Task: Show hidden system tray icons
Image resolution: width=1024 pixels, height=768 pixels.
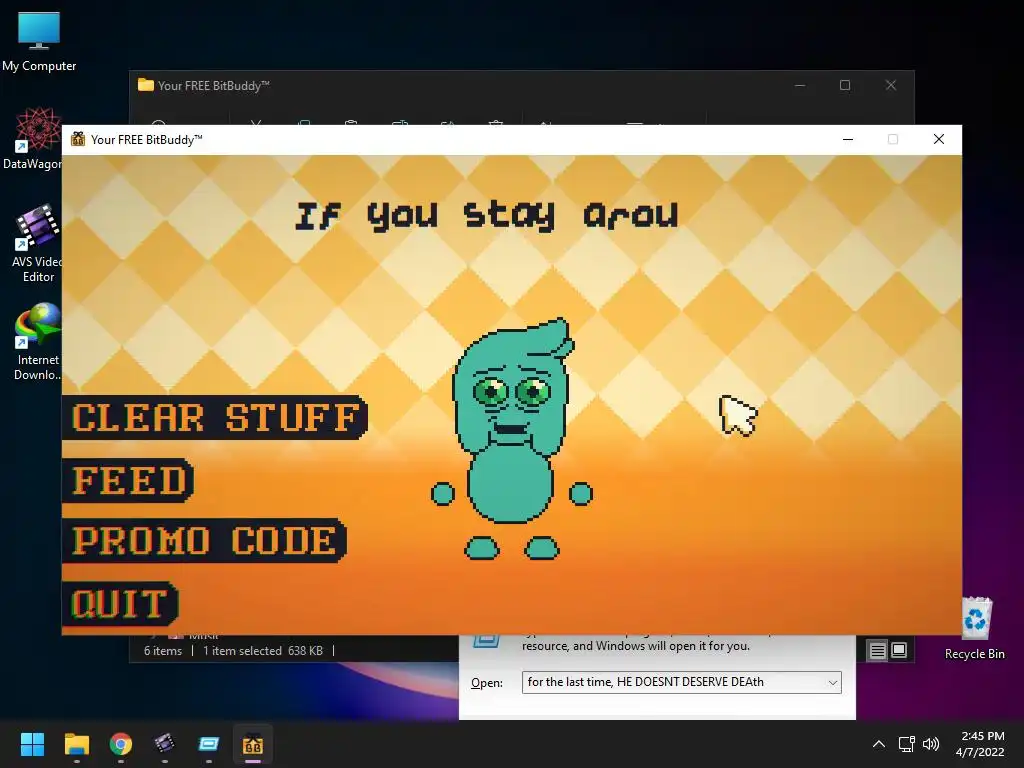Action: click(879, 744)
